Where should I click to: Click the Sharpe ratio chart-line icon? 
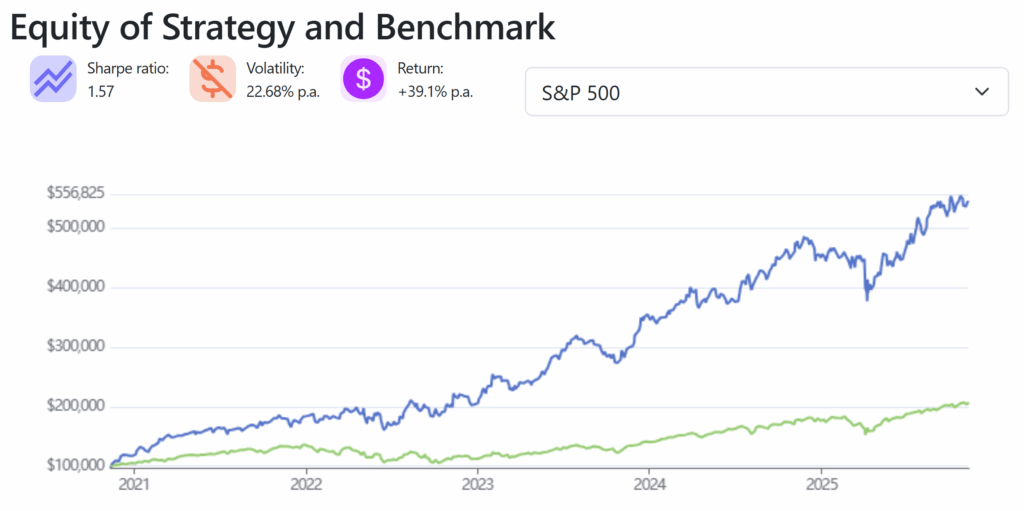[53, 79]
